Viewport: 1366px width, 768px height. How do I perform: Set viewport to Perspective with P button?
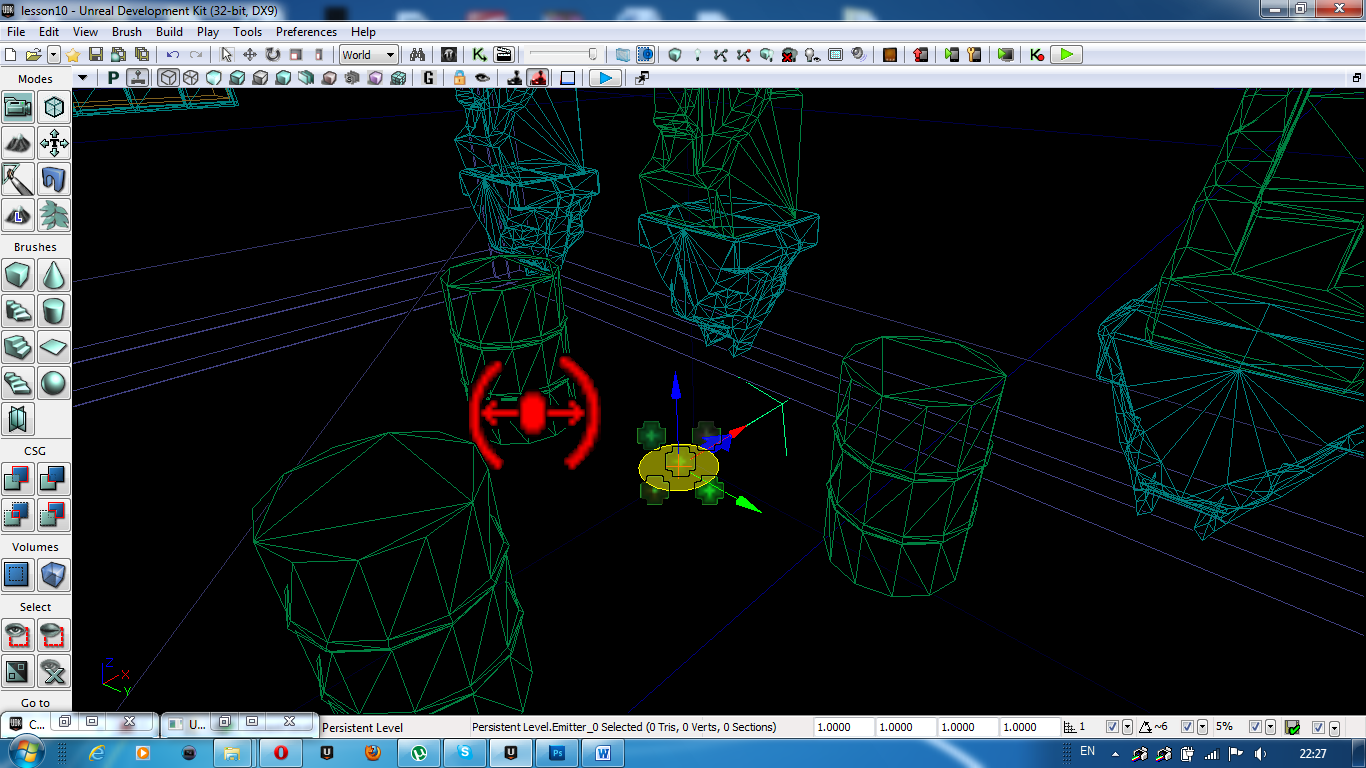coord(113,78)
